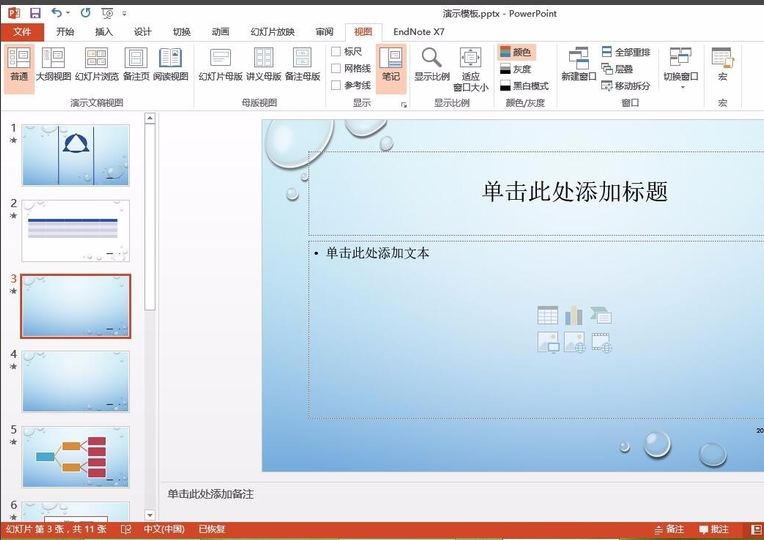The image size is (764, 540).
Task: Open the Zoom (显示比例) dialog
Action: (x=432, y=65)
